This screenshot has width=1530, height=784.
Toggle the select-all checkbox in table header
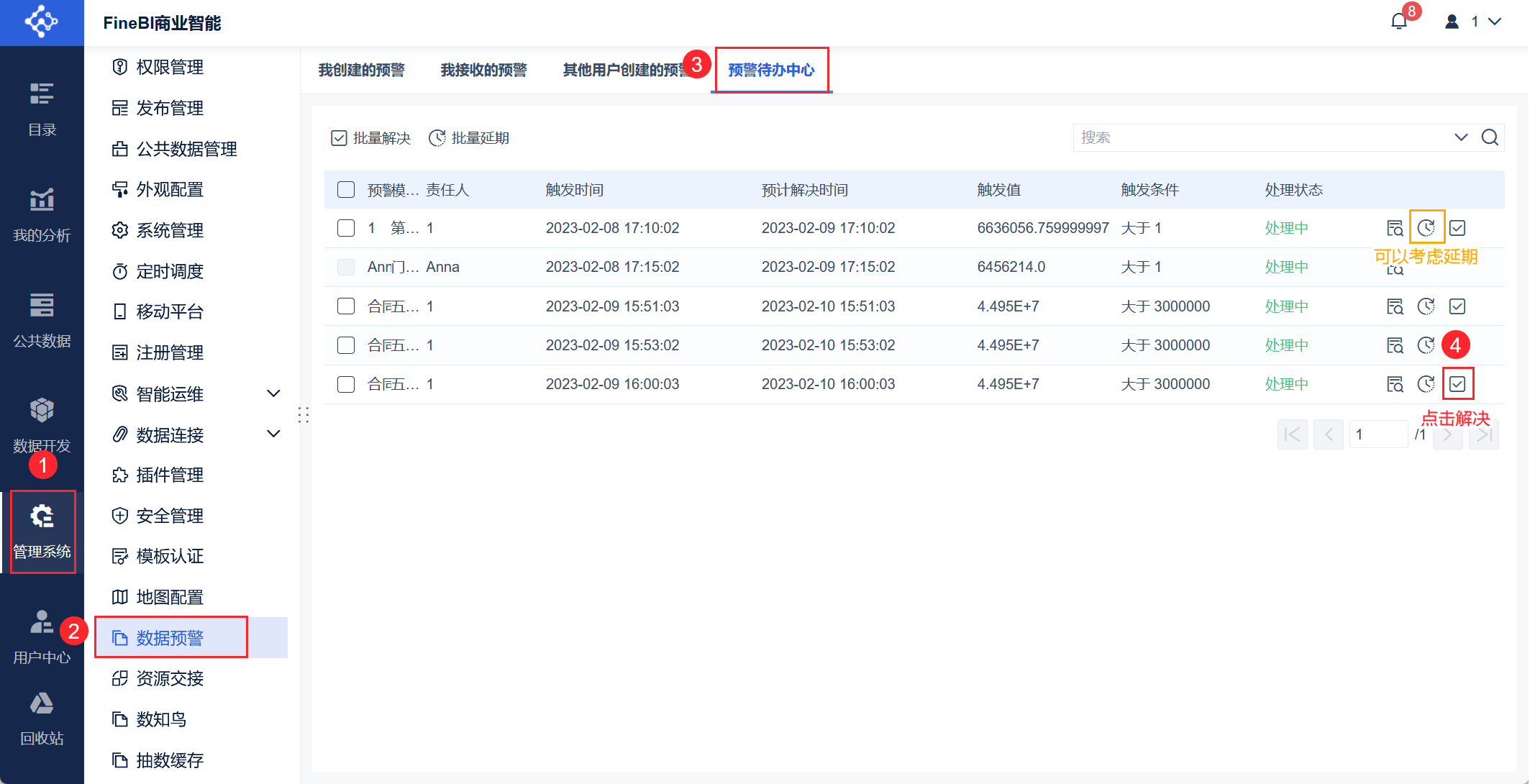(x=346, y=189)
